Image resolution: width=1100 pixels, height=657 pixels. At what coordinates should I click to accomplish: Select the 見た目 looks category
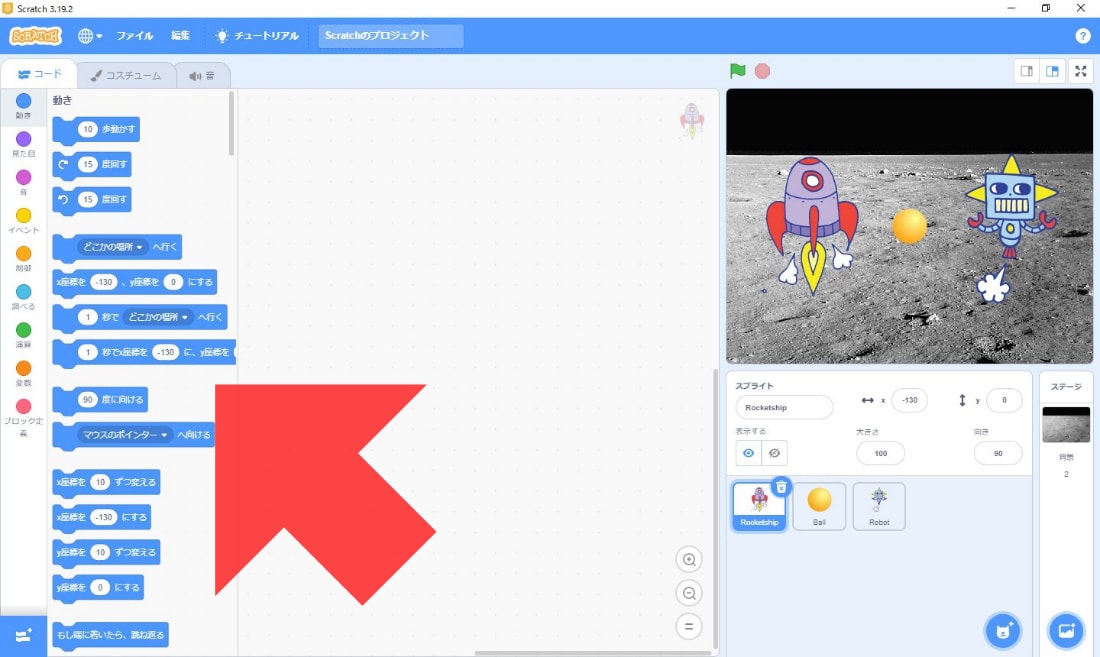23,144
